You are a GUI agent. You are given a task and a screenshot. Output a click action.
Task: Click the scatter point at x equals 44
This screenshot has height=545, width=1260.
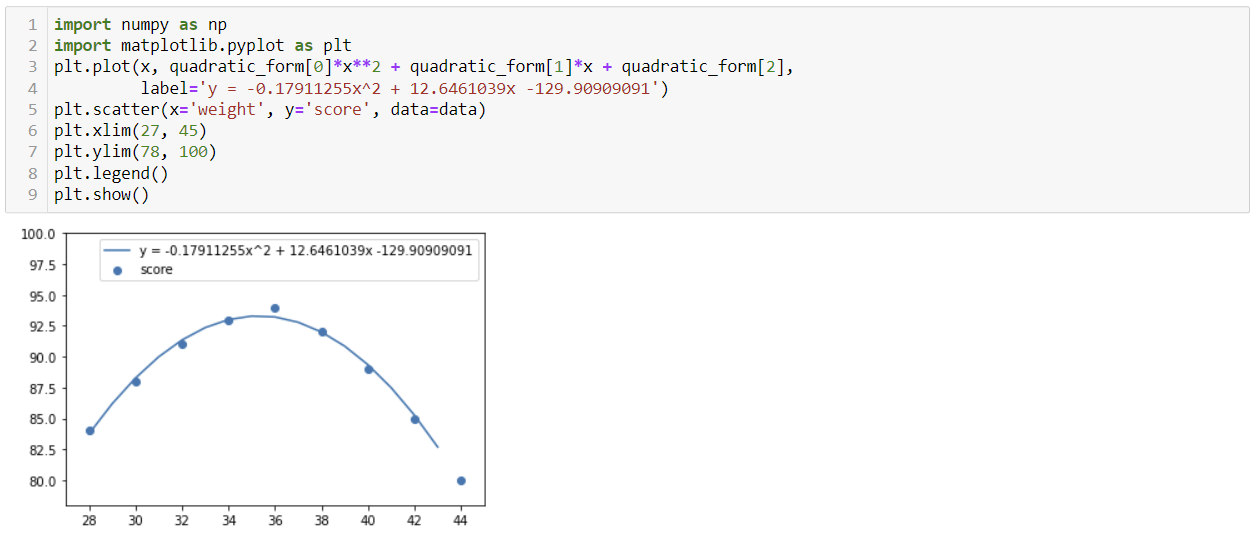coord(461,481)
